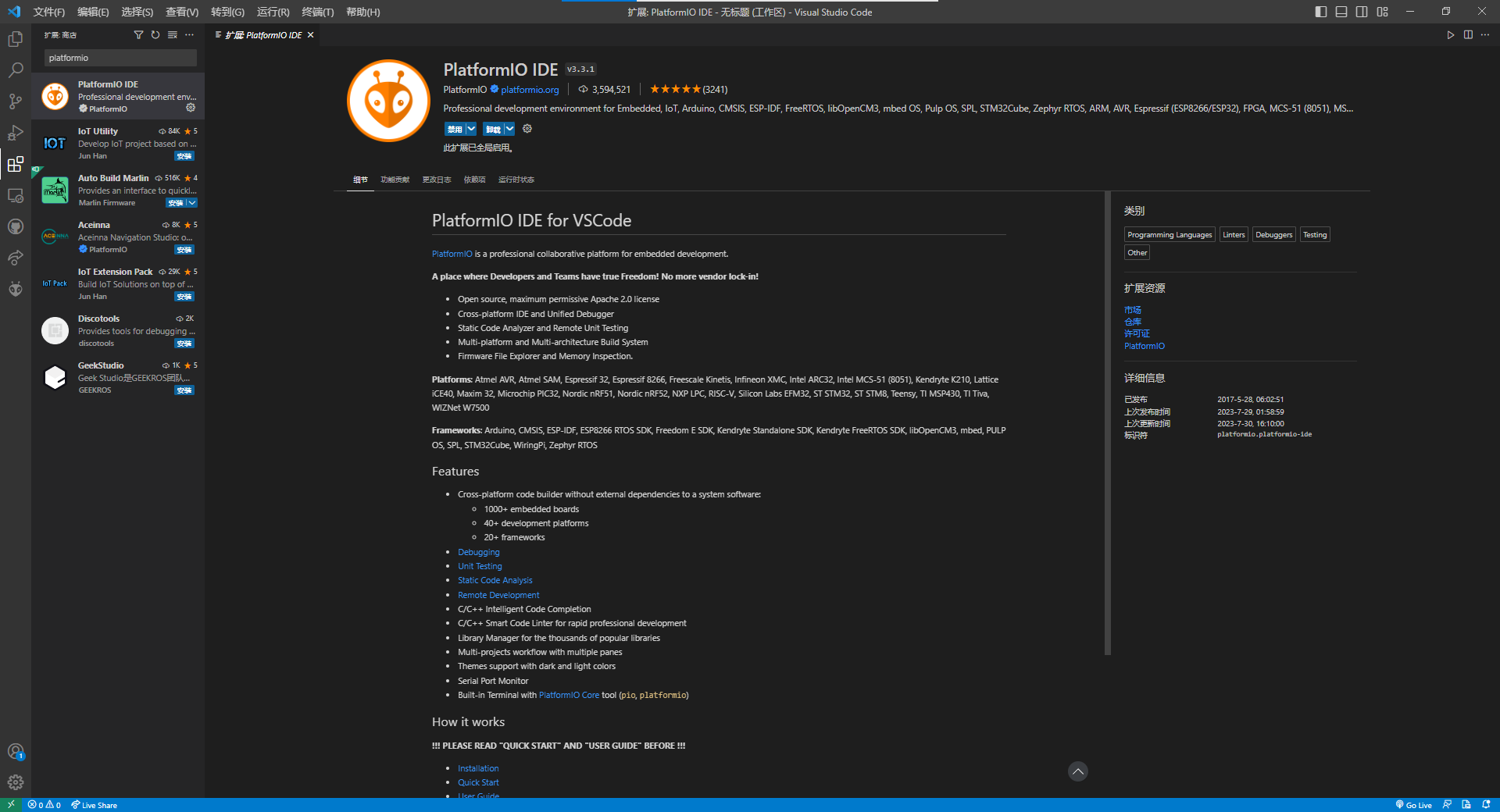This screenshot has width=1500, height=812.
Task: Open the Explorer view in activity bar
Action: (16, 39)
